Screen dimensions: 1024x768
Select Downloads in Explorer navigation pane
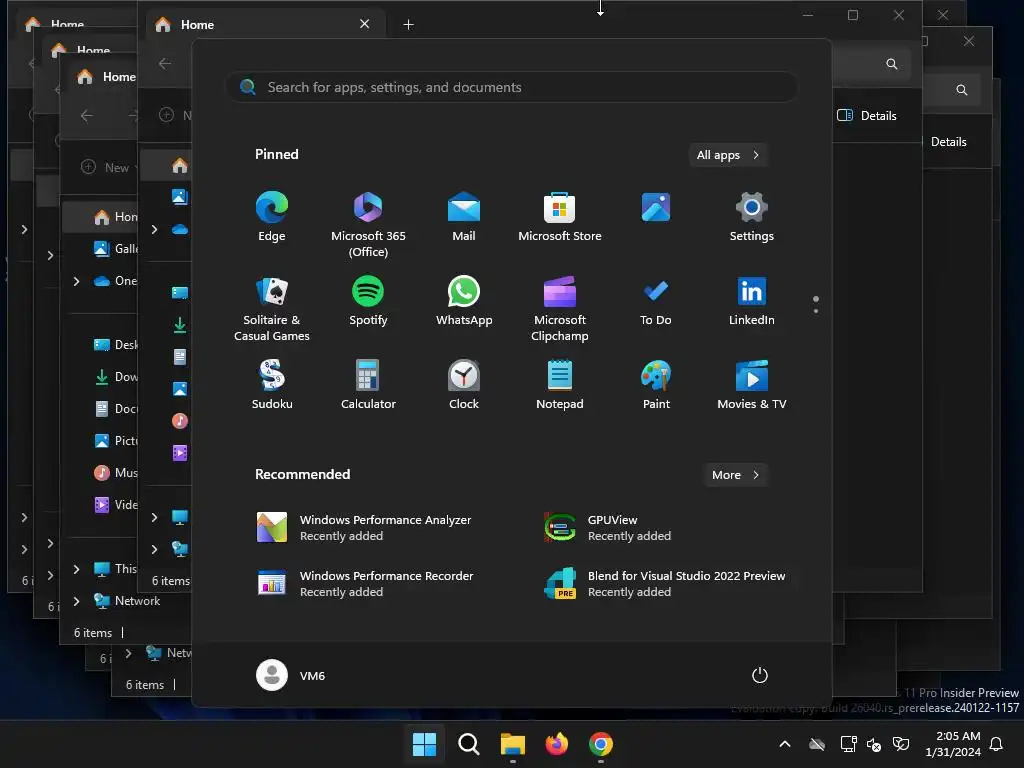(x=115, y=377)
